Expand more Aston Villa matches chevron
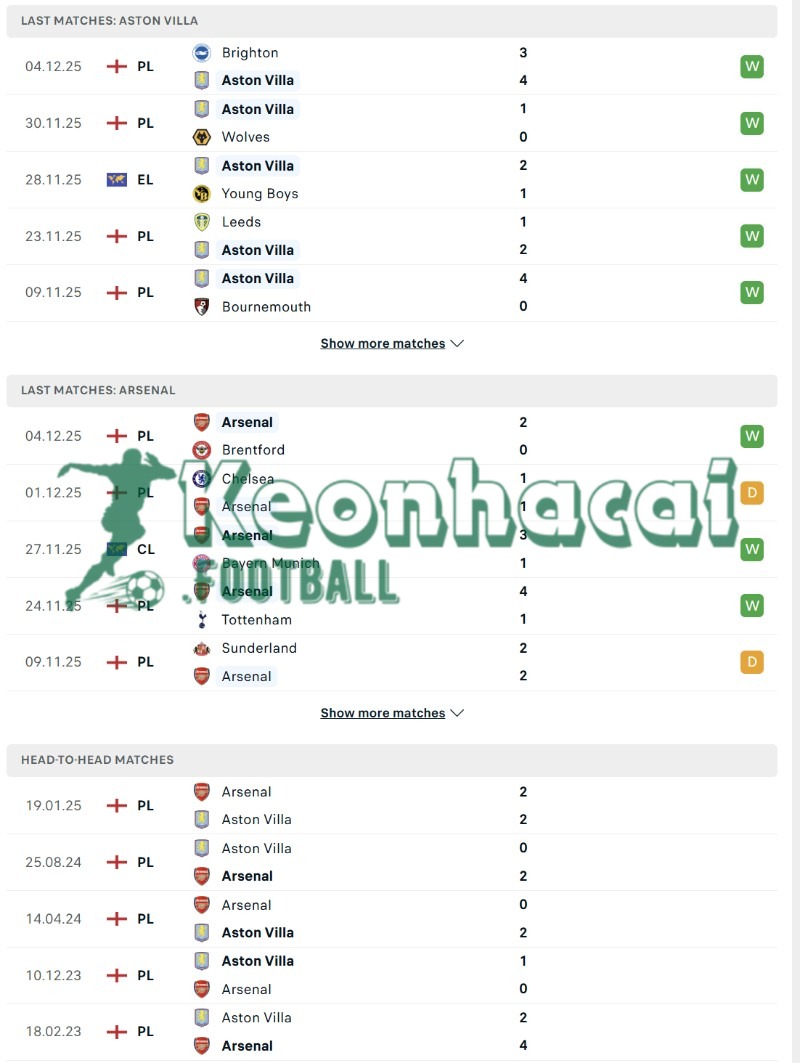The width and height of the screenshot is (800, 1063). (458, 343)
